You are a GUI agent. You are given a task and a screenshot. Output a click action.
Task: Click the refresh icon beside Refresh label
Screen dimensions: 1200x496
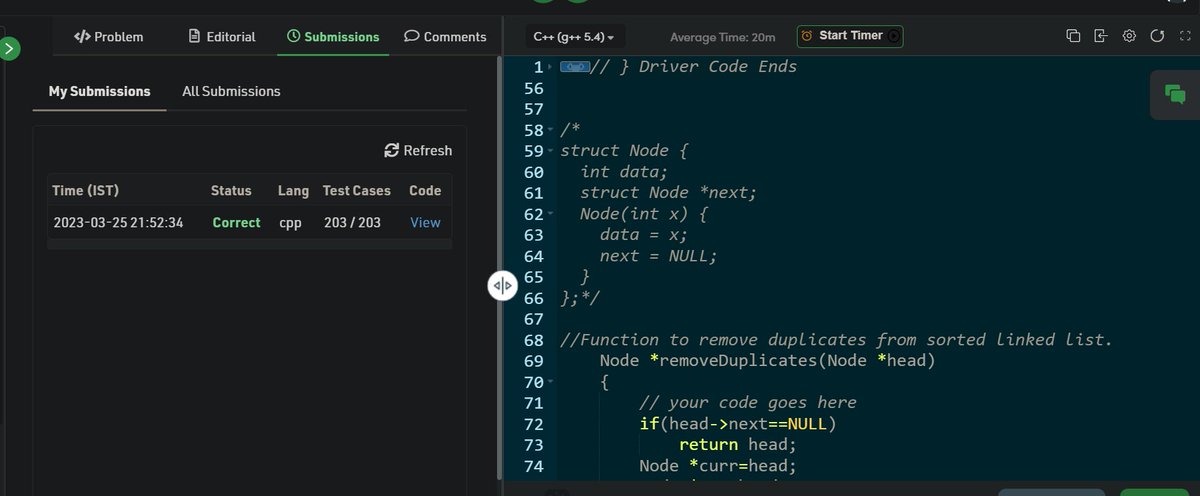click(x=392, y=150)
